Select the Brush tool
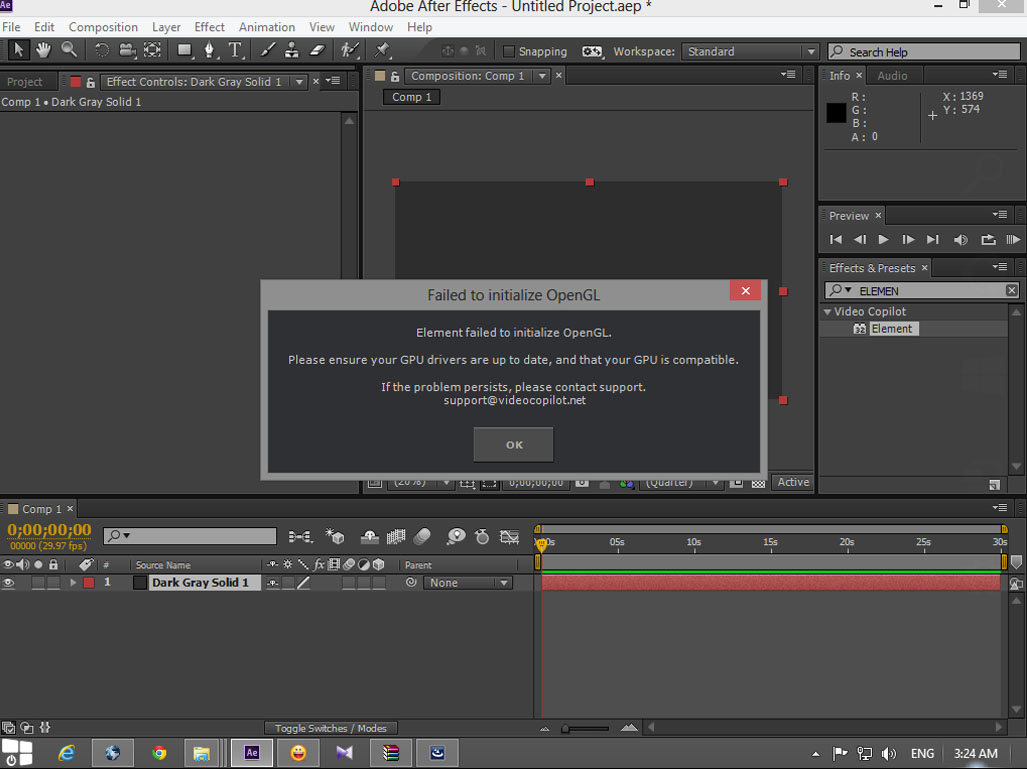The width and height of the screenshot is (1027, 769). (267, 50)
